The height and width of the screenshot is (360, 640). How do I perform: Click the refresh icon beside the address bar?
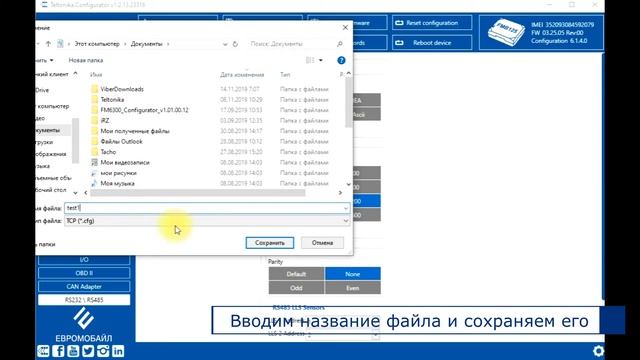(235, 44)
